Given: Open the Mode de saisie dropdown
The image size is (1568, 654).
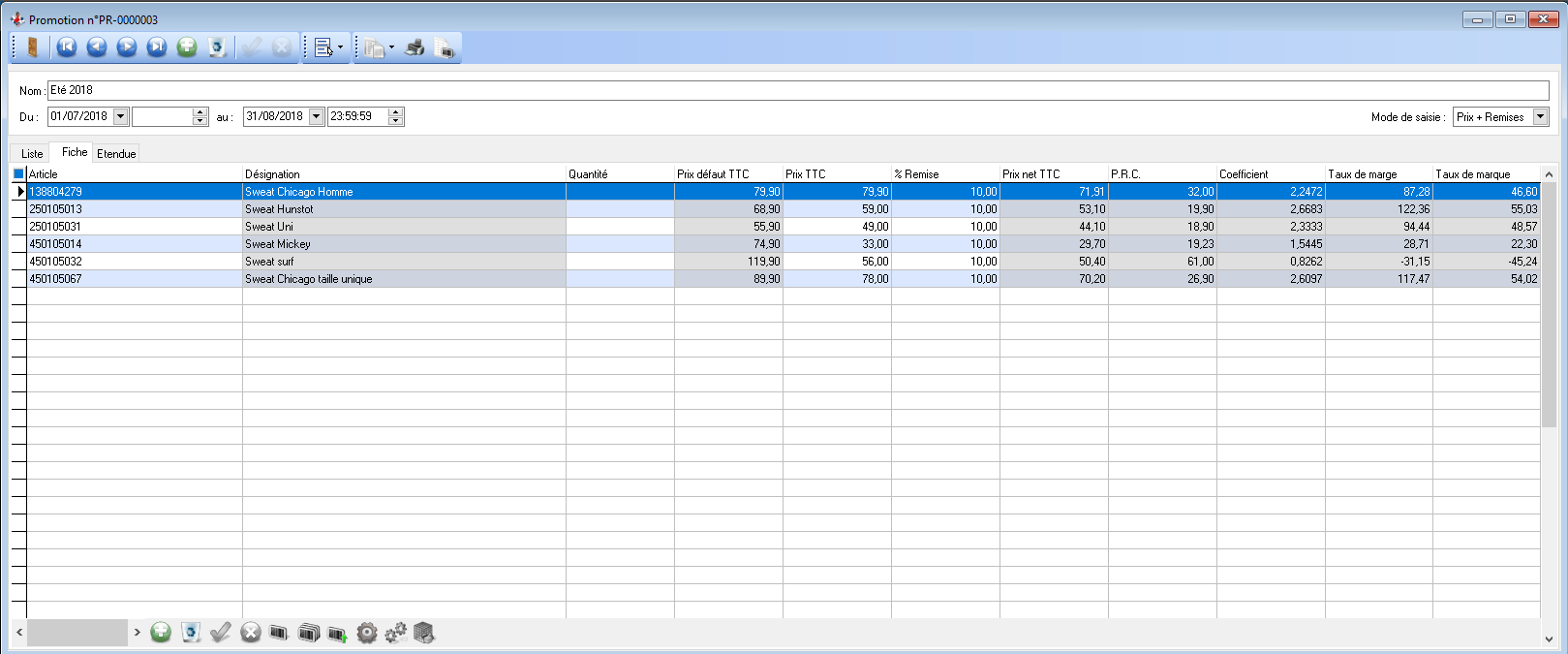Looking at the screenshot, I should click(1540, 117).
